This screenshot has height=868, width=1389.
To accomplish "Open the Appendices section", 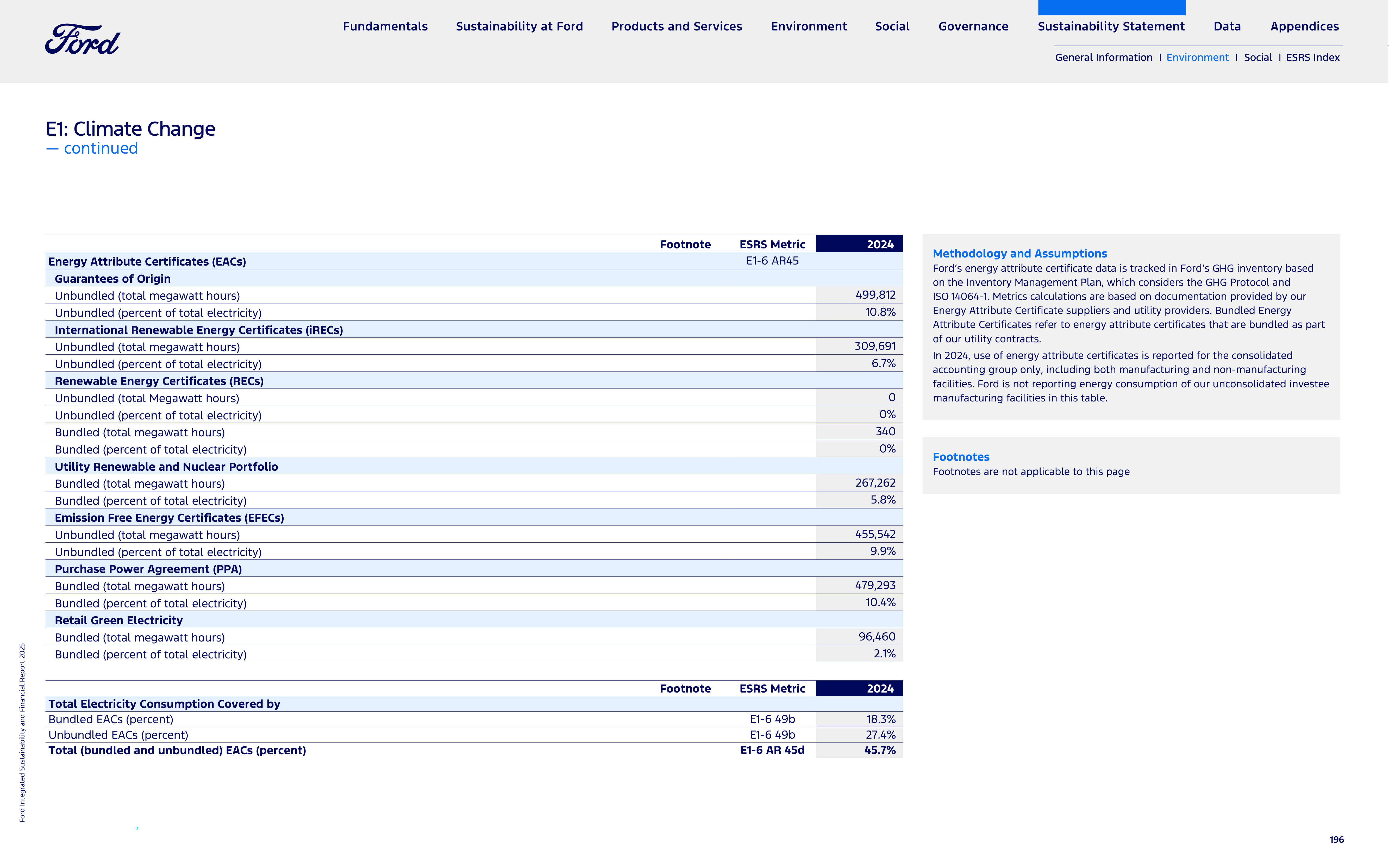I will click(1305, 26).
